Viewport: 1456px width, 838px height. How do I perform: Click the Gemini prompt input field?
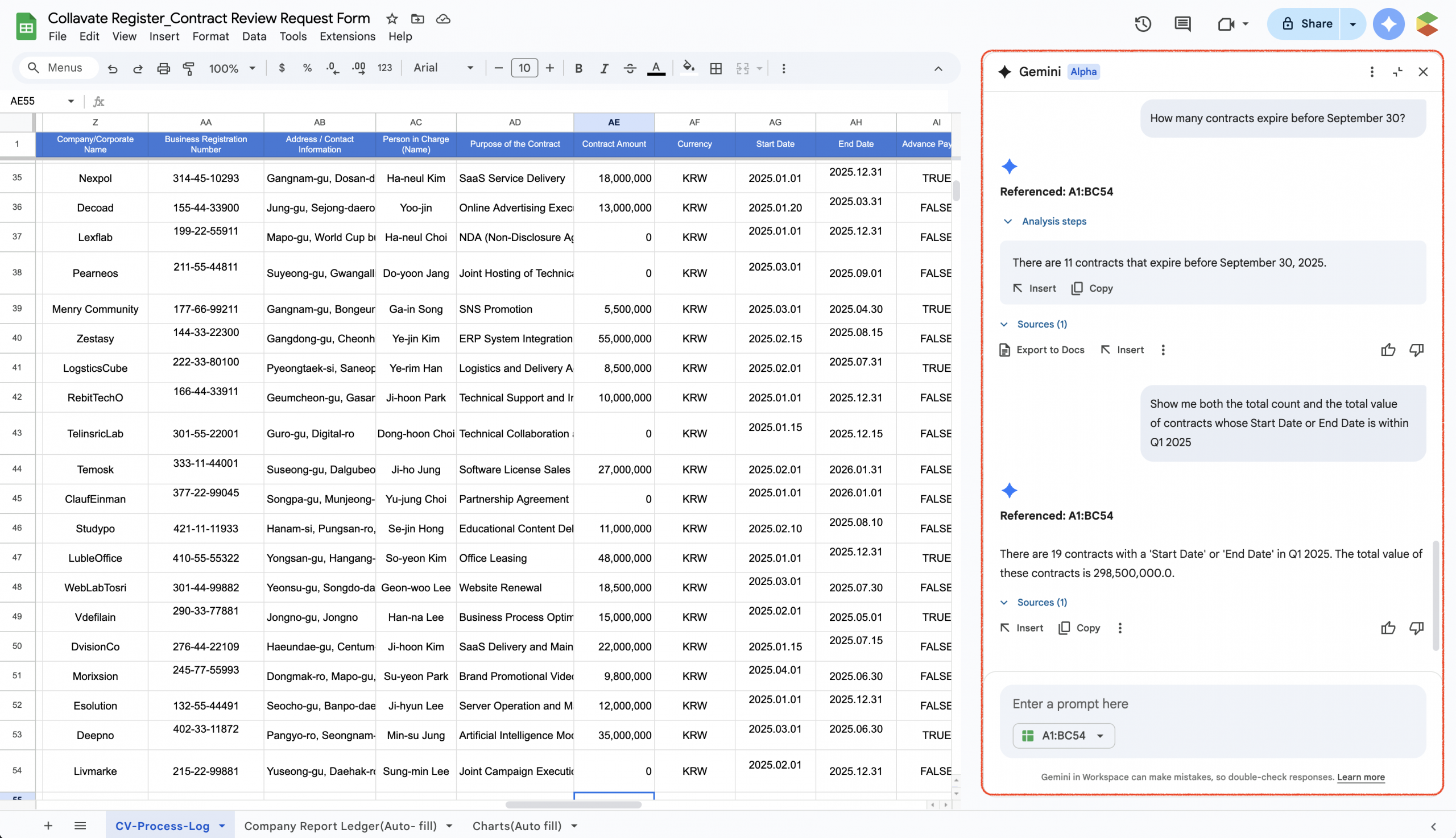[1212, 704]
